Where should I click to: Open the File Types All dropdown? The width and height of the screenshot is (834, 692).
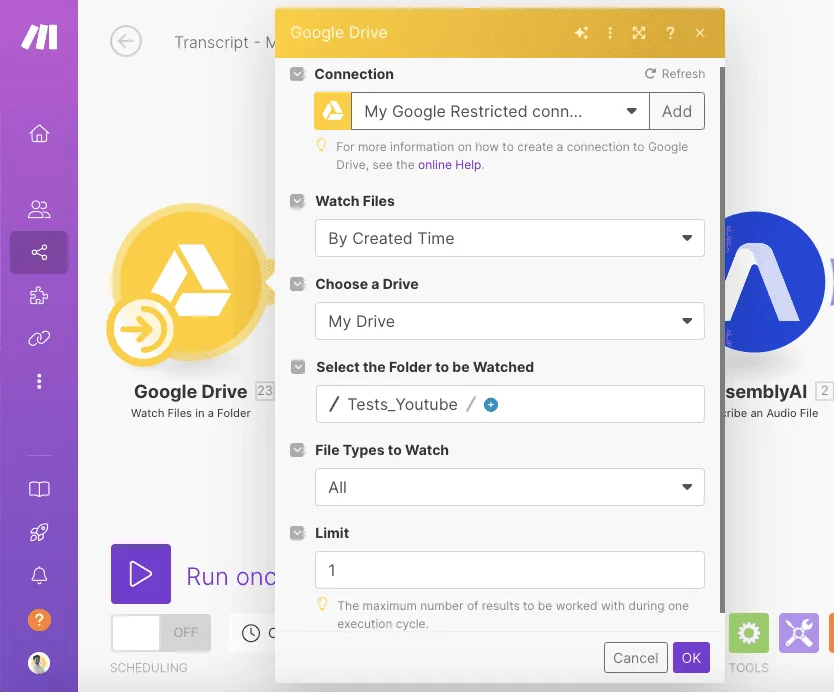pos(510,487)
